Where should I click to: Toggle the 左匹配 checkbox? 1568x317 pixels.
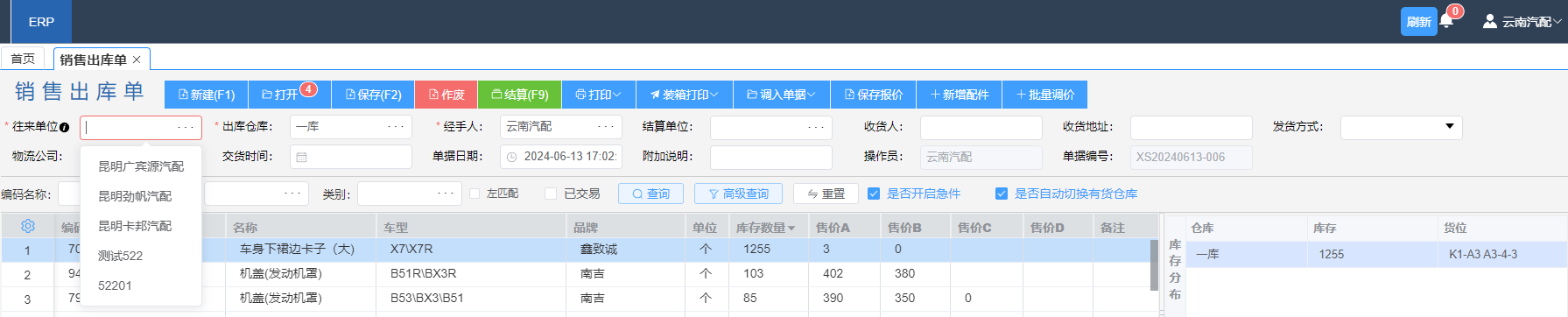[475, 194]
